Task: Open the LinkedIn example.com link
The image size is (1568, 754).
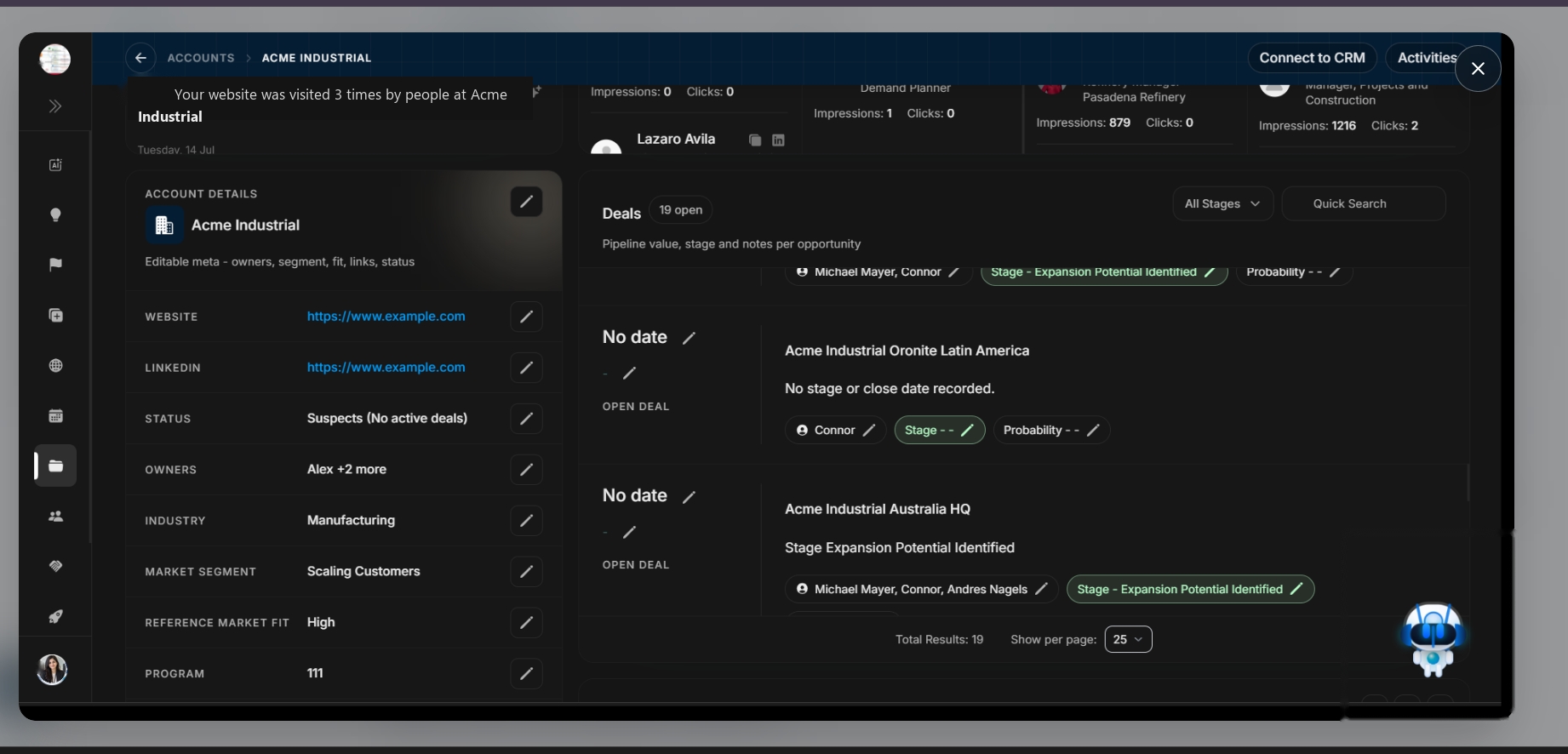Action: coord(386,368)
